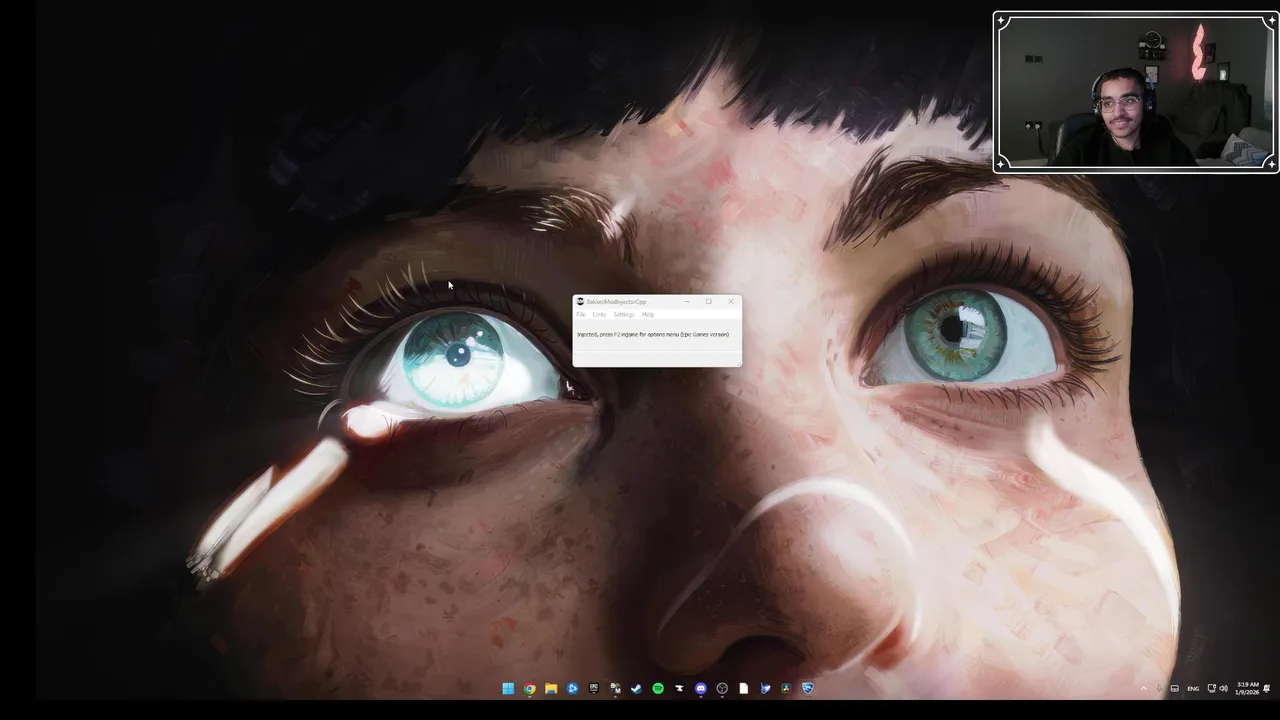The width and height of the screenshot is (1280, 720).
Task: Open the Links menu in BakkesModInjector
Action: click(599, 314)
